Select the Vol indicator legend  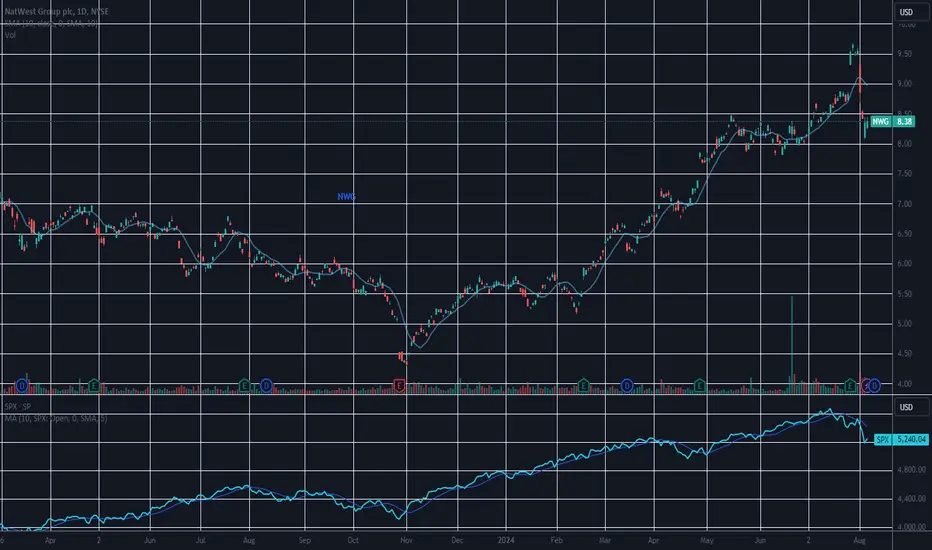[10, 35]
